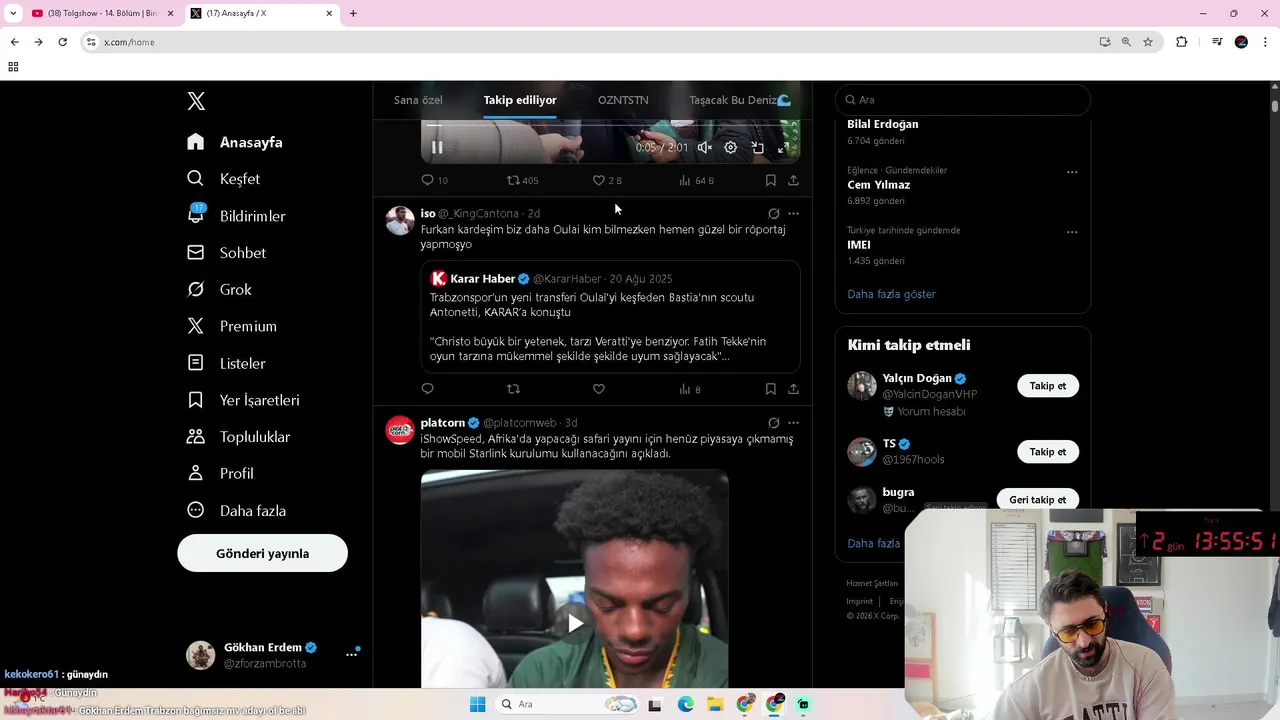This screenshot has height=720, width=1280.
Task: Open Profil in the sidebar
Action: 221,474
